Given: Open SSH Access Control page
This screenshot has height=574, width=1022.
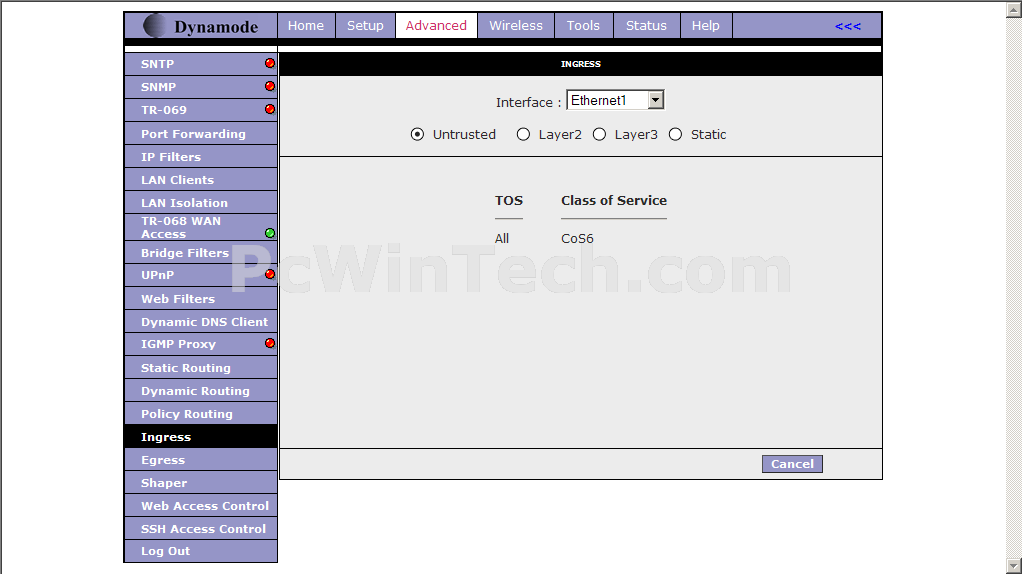Looking at the screenshot, I should [x=200, y=528].
